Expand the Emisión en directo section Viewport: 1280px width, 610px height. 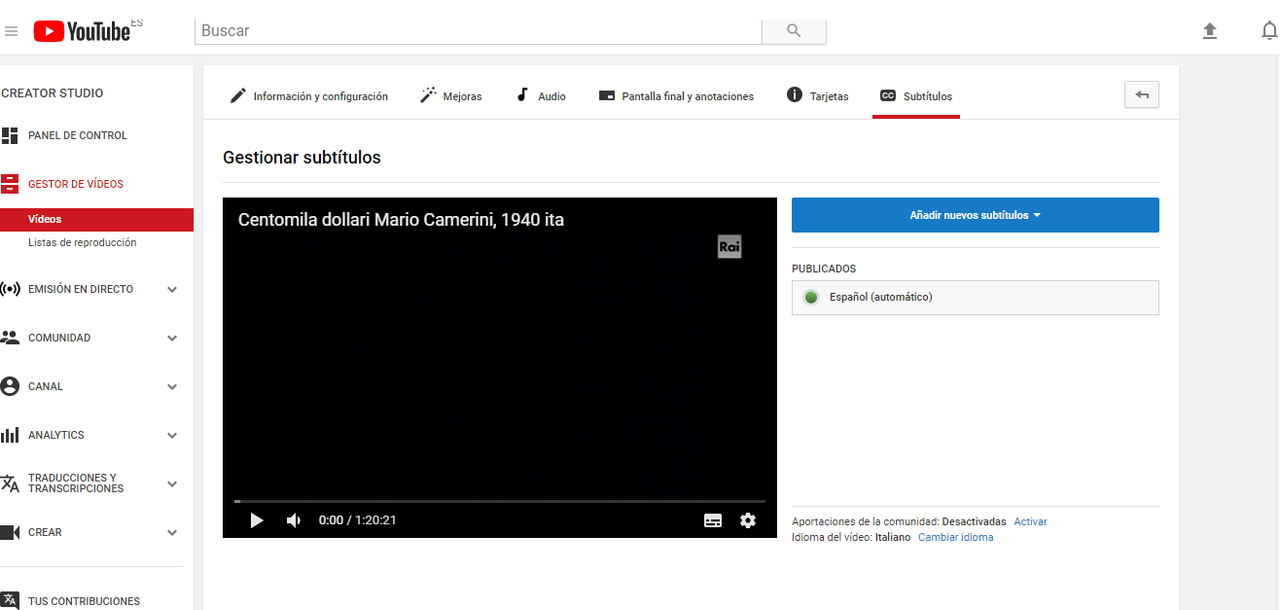(x=172, y=290)
